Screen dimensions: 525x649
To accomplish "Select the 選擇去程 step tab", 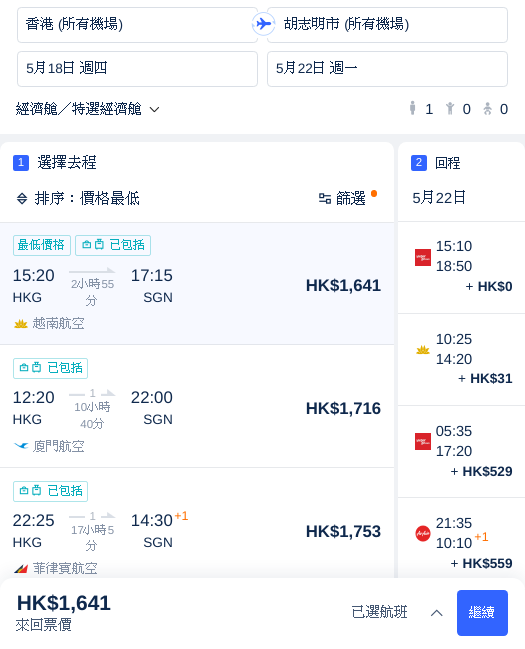I will click(x=55, y=163).
